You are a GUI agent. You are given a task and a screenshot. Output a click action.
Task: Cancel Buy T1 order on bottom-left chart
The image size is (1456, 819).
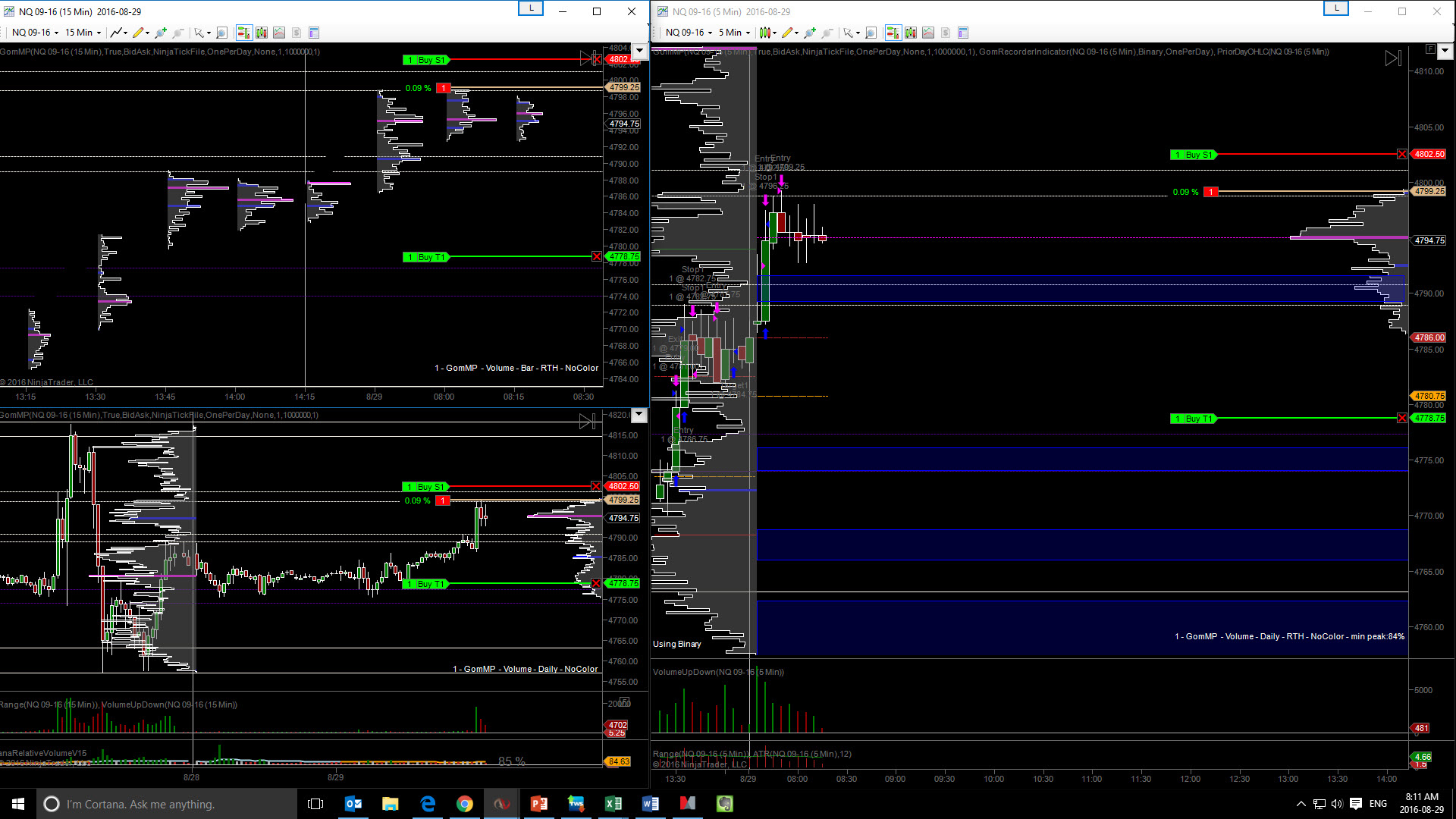(x=596, y=584)
